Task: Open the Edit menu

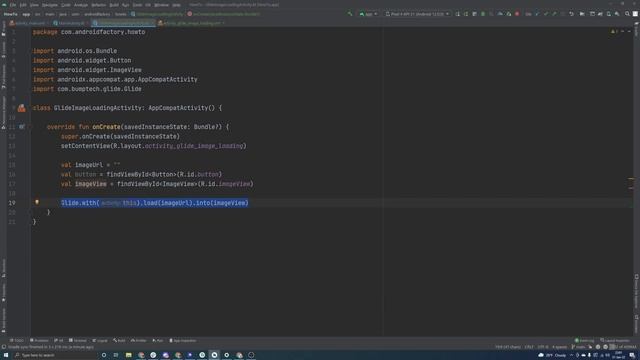Action: 23,5
